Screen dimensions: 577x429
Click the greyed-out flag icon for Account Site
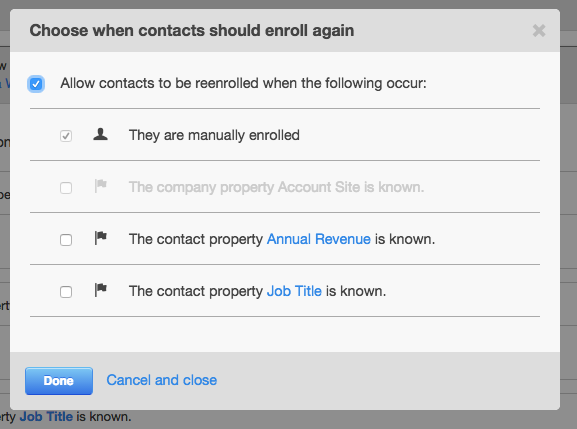click(100, 186)
